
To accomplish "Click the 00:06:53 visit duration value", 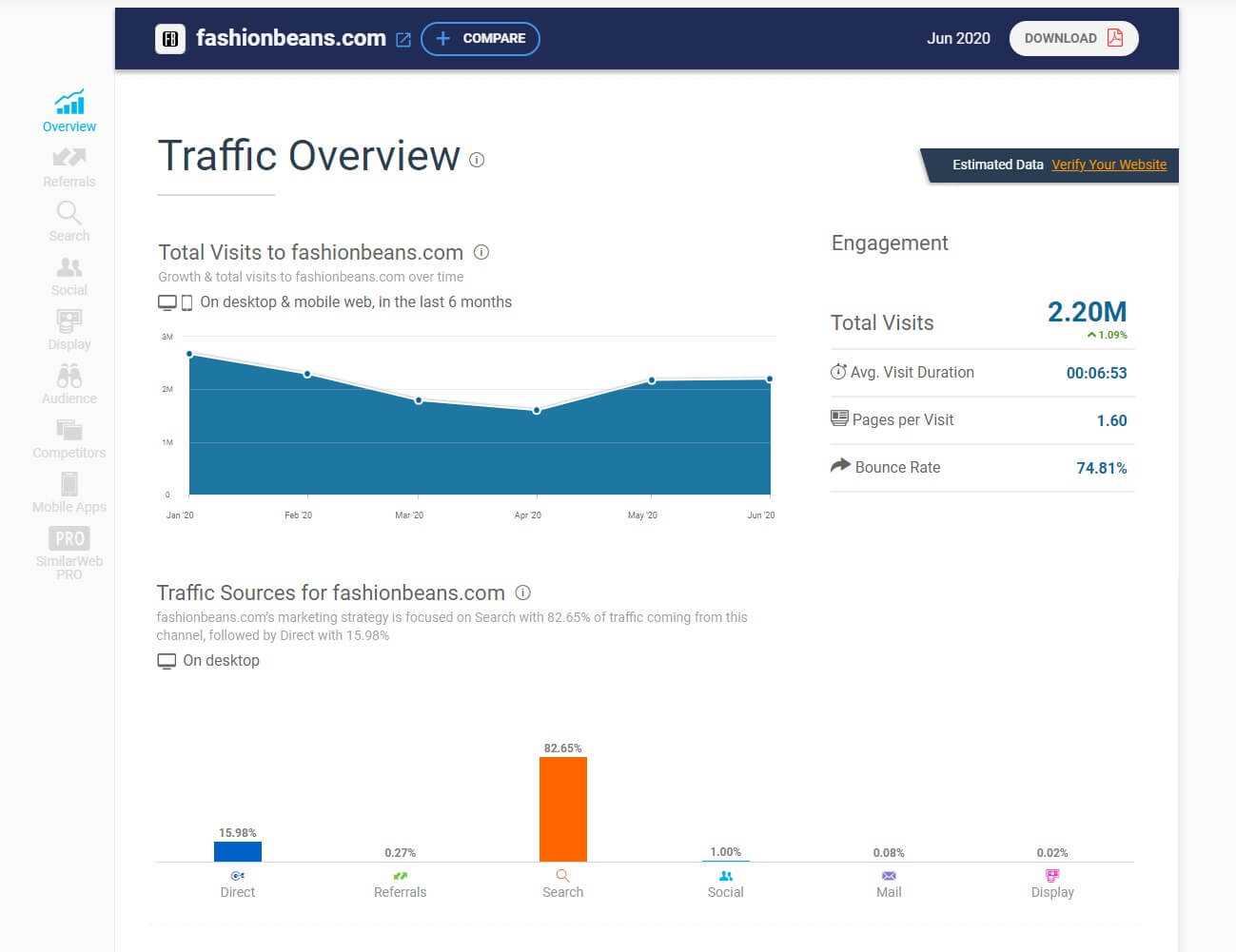I will pyautogui.click(x=1096, y=373).
